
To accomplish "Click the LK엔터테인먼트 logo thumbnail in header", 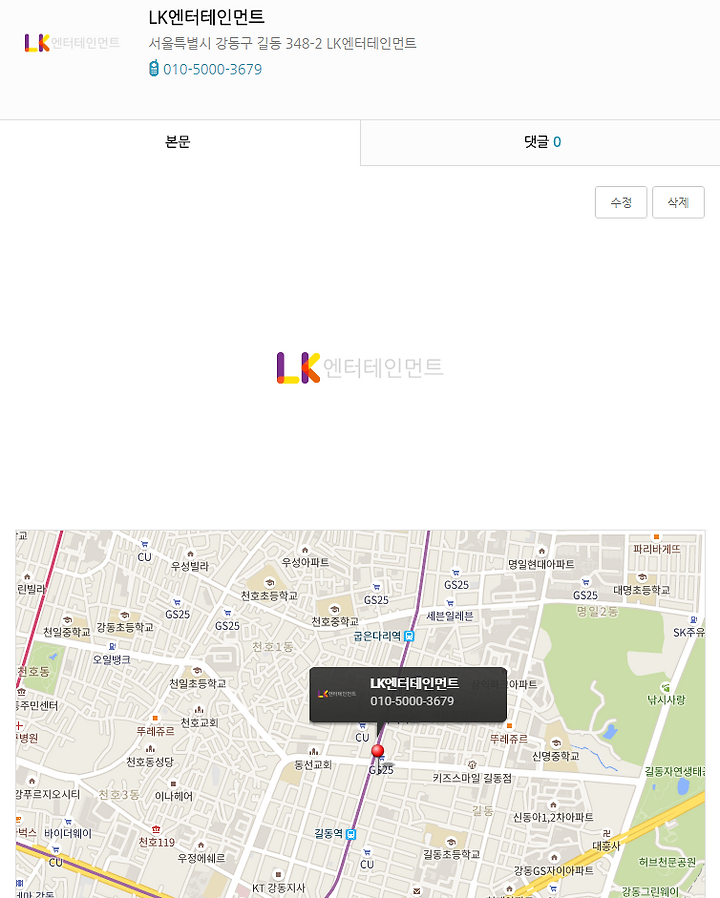I will (x=72, y=43).
